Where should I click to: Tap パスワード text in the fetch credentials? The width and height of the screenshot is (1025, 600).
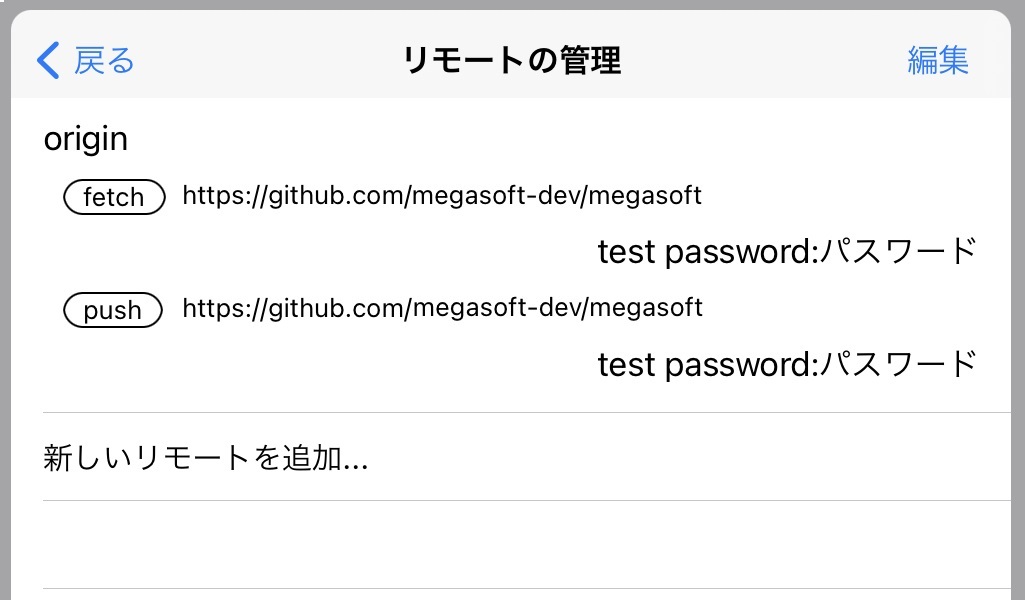click(x=899, y=251)
